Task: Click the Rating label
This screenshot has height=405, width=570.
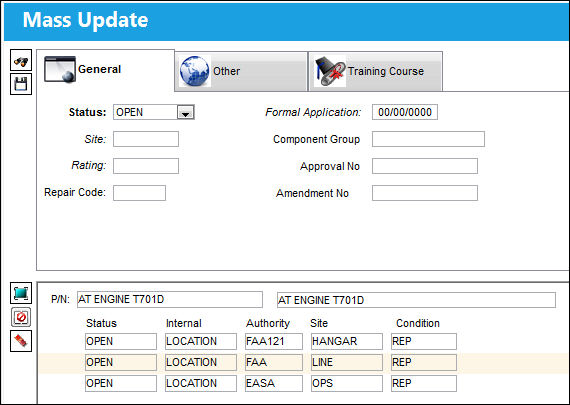Action: (x=89, y=165)
